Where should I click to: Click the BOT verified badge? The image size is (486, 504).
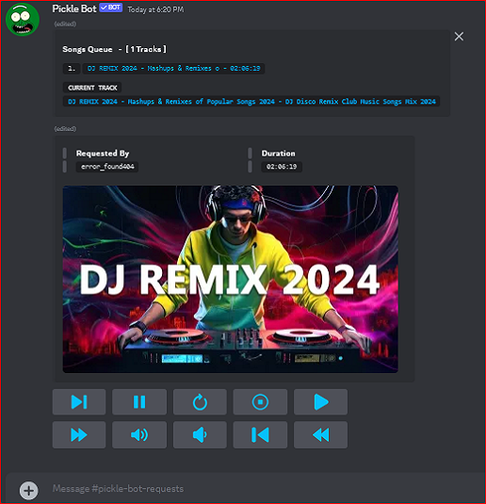[x=111, y=8]
